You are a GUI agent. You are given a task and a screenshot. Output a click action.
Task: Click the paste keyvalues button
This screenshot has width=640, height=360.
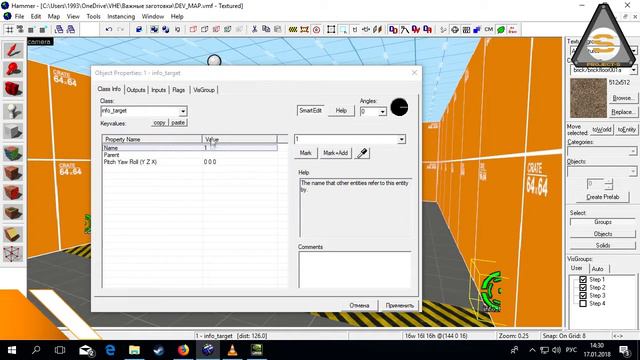178,123
